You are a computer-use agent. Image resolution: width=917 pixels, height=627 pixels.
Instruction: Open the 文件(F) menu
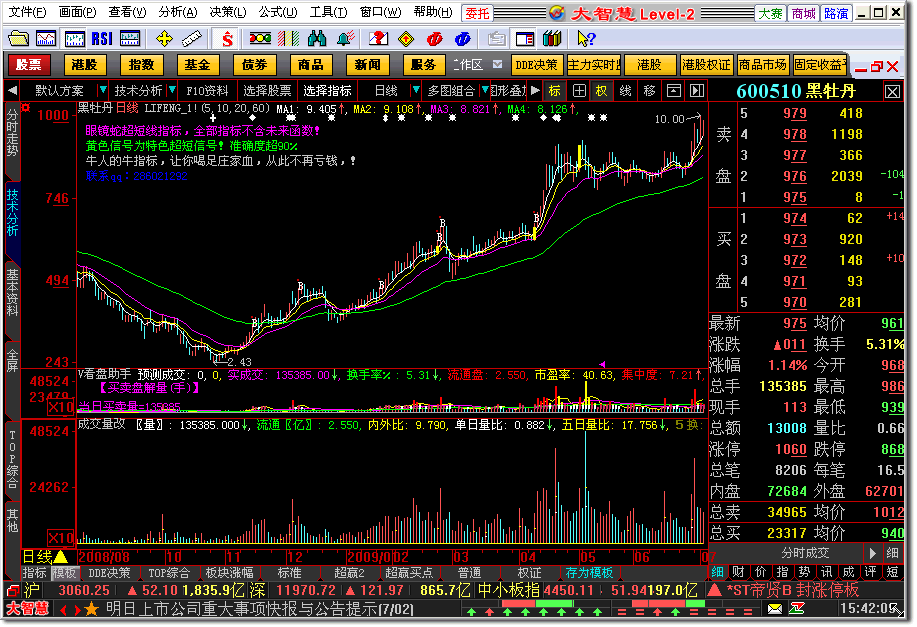click(27, 12)
